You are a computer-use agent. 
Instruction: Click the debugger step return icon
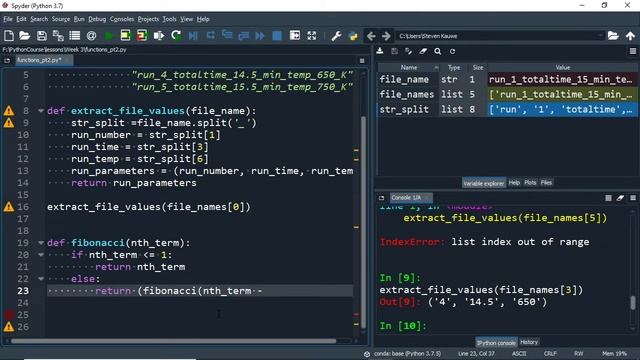tap(244, 36)
